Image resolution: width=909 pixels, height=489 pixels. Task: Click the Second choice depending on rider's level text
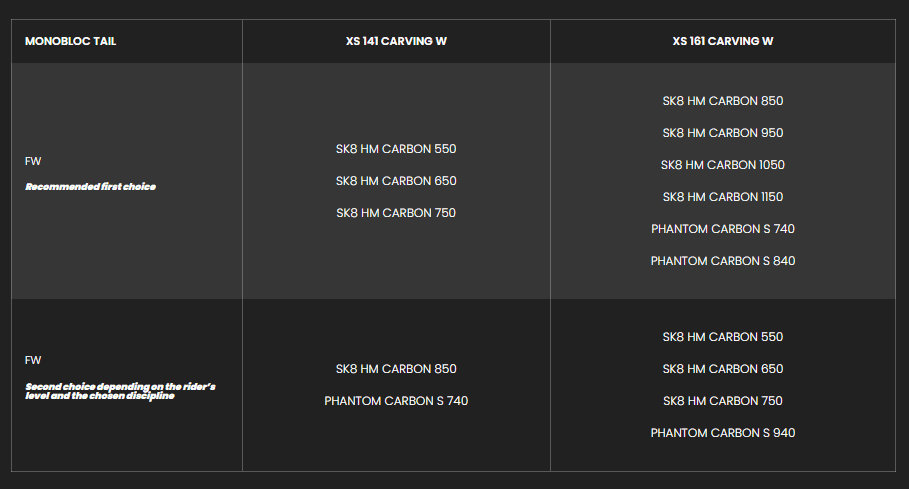pyautogui.click(x=120, y=391)
